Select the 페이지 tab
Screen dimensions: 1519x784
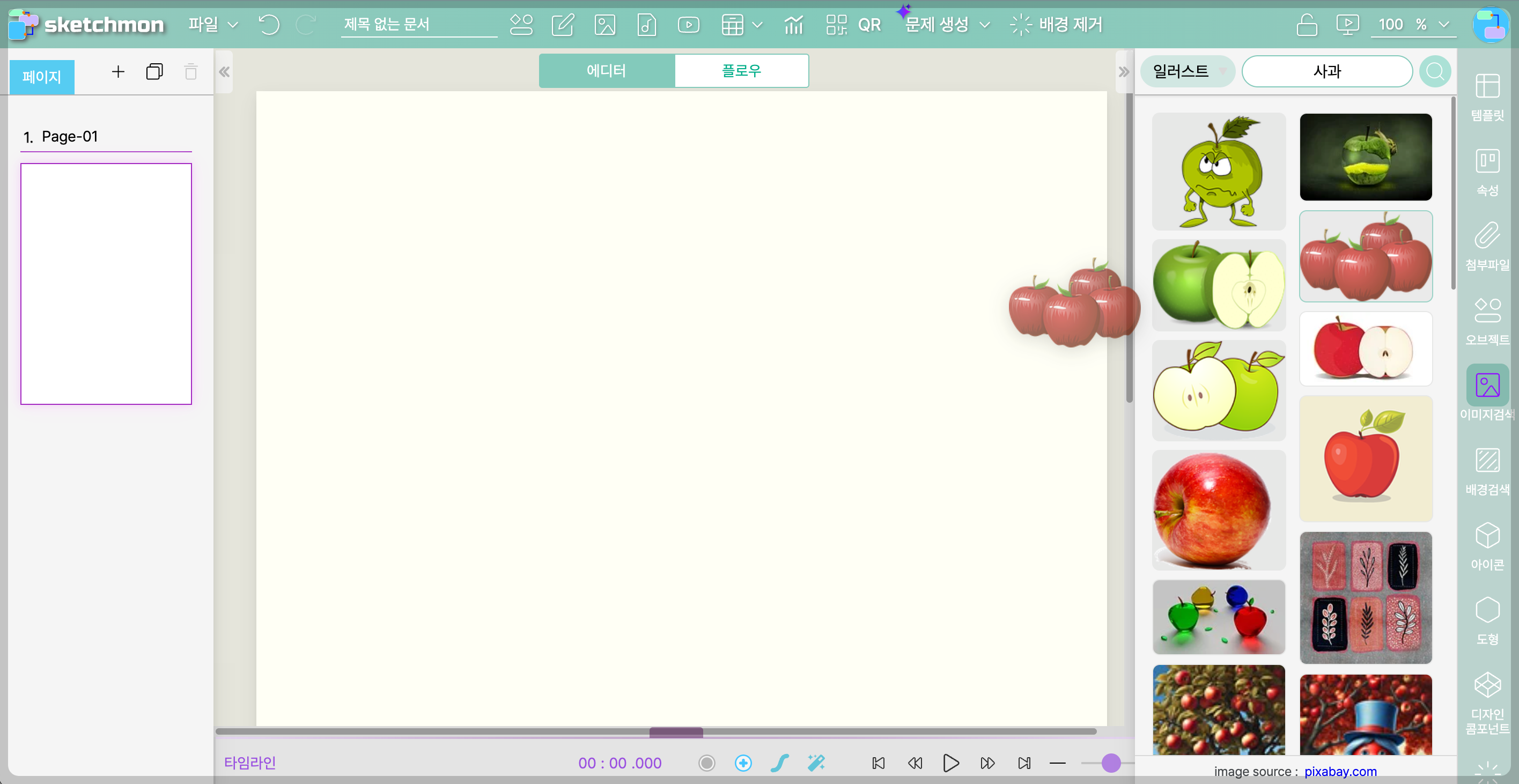click(x=42, y=77)
